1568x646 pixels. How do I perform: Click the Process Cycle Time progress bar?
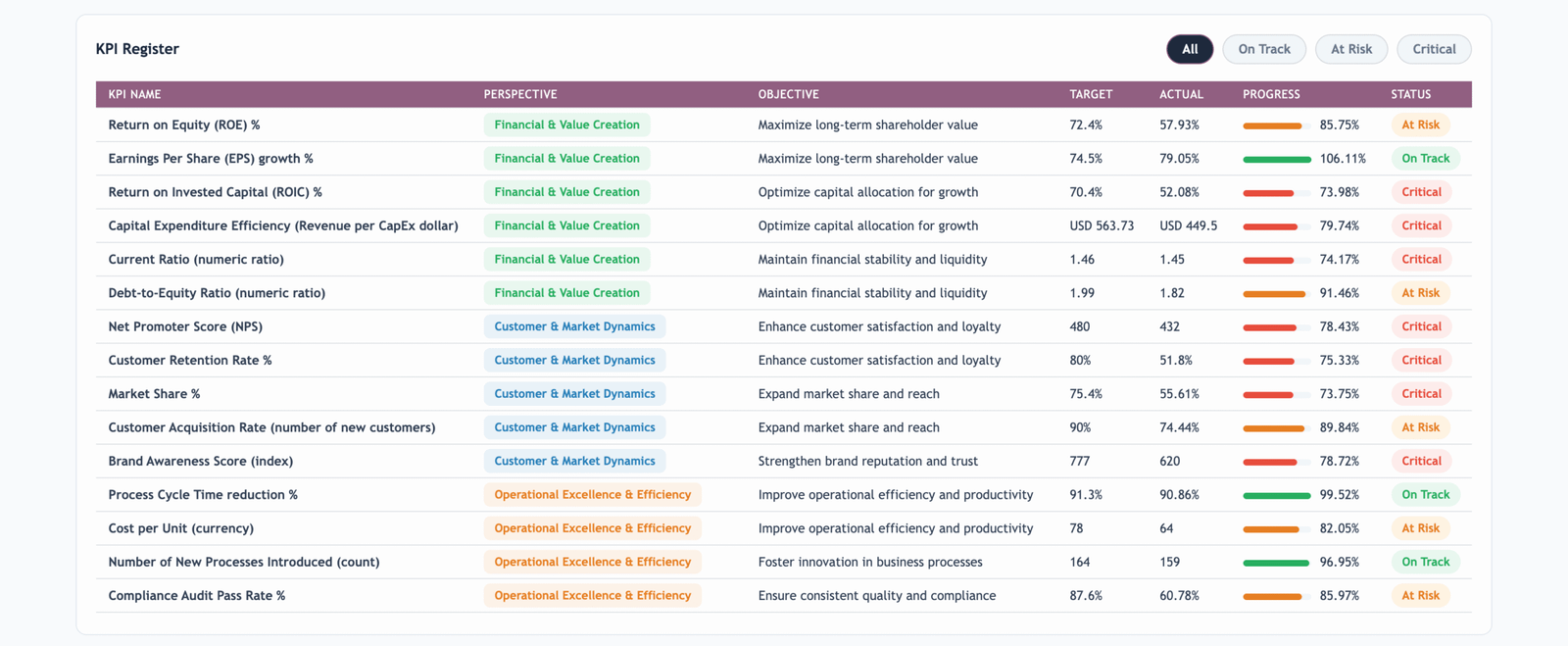pyautogui.click(x=1276, y=495)
